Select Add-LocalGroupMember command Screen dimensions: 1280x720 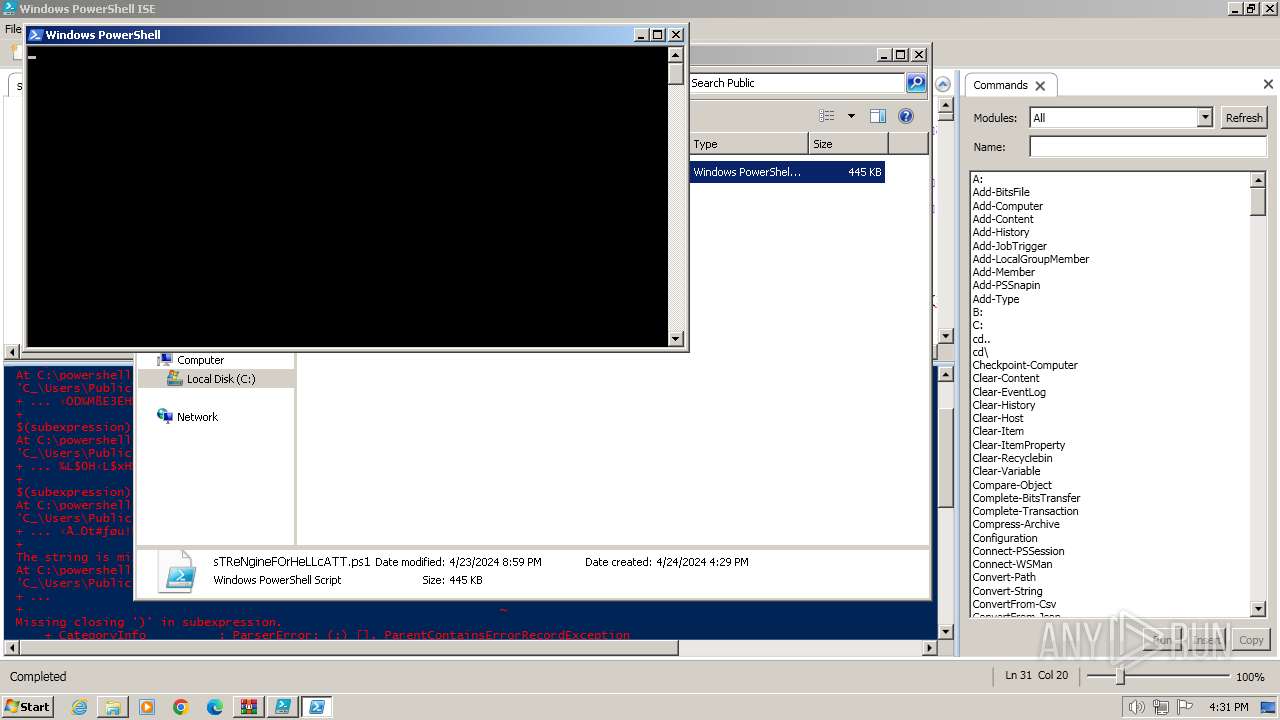(x=1031, y=259)
